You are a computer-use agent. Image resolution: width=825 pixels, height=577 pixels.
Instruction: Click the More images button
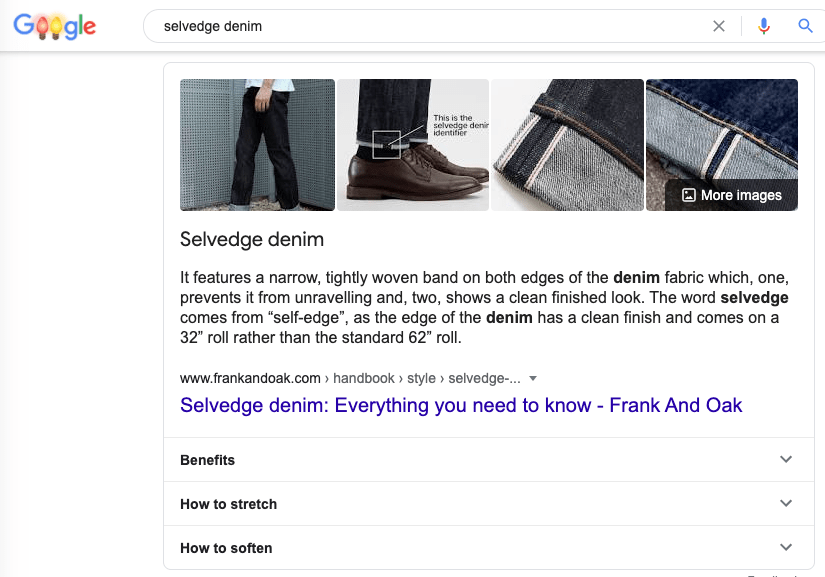(x=731, y=195)
